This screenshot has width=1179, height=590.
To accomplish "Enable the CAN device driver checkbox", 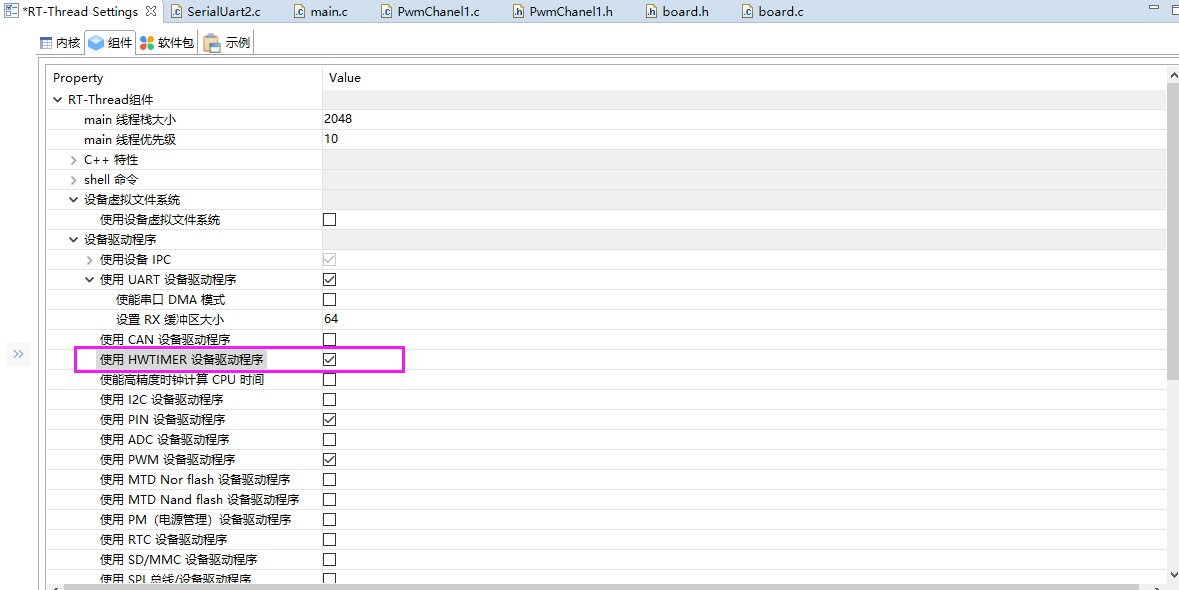I will (329, 340).
